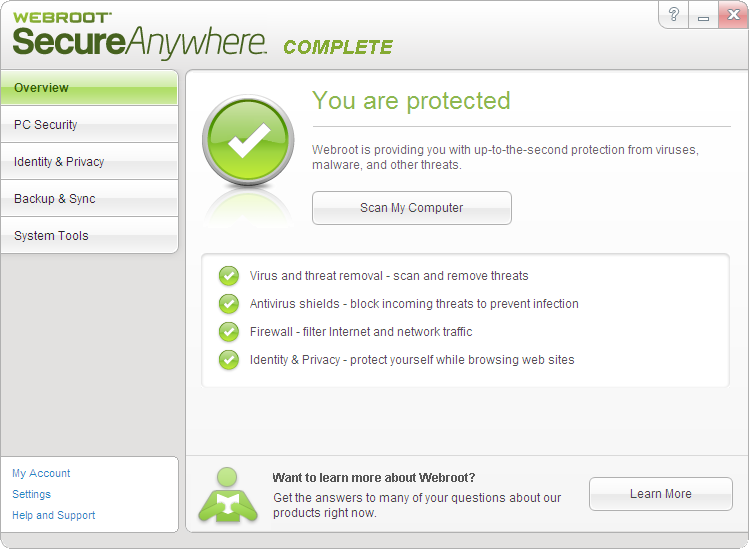Open the Settings link
The image size is (749, 549).
[x=31, y=494]
